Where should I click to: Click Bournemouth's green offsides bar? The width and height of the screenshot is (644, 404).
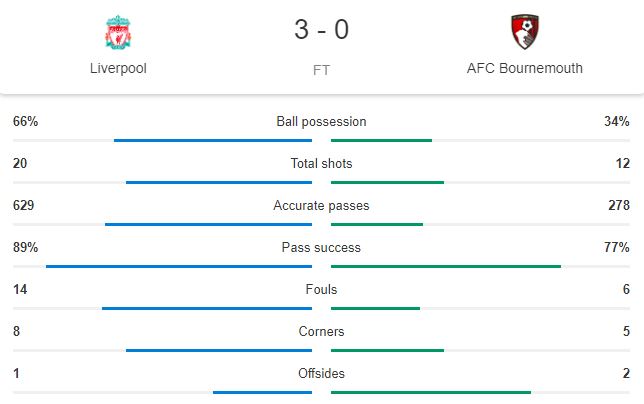click(x=431, y=393)
